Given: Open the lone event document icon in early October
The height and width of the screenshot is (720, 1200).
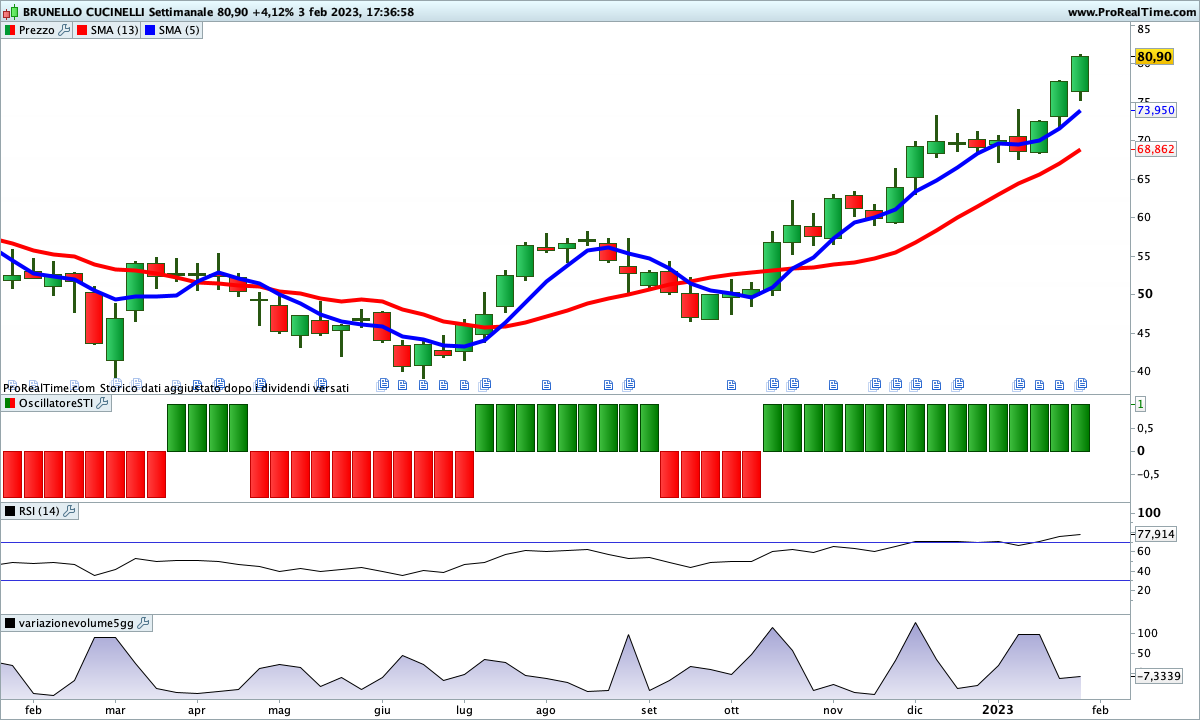Looking at the screenshot, I should point(731,384).
